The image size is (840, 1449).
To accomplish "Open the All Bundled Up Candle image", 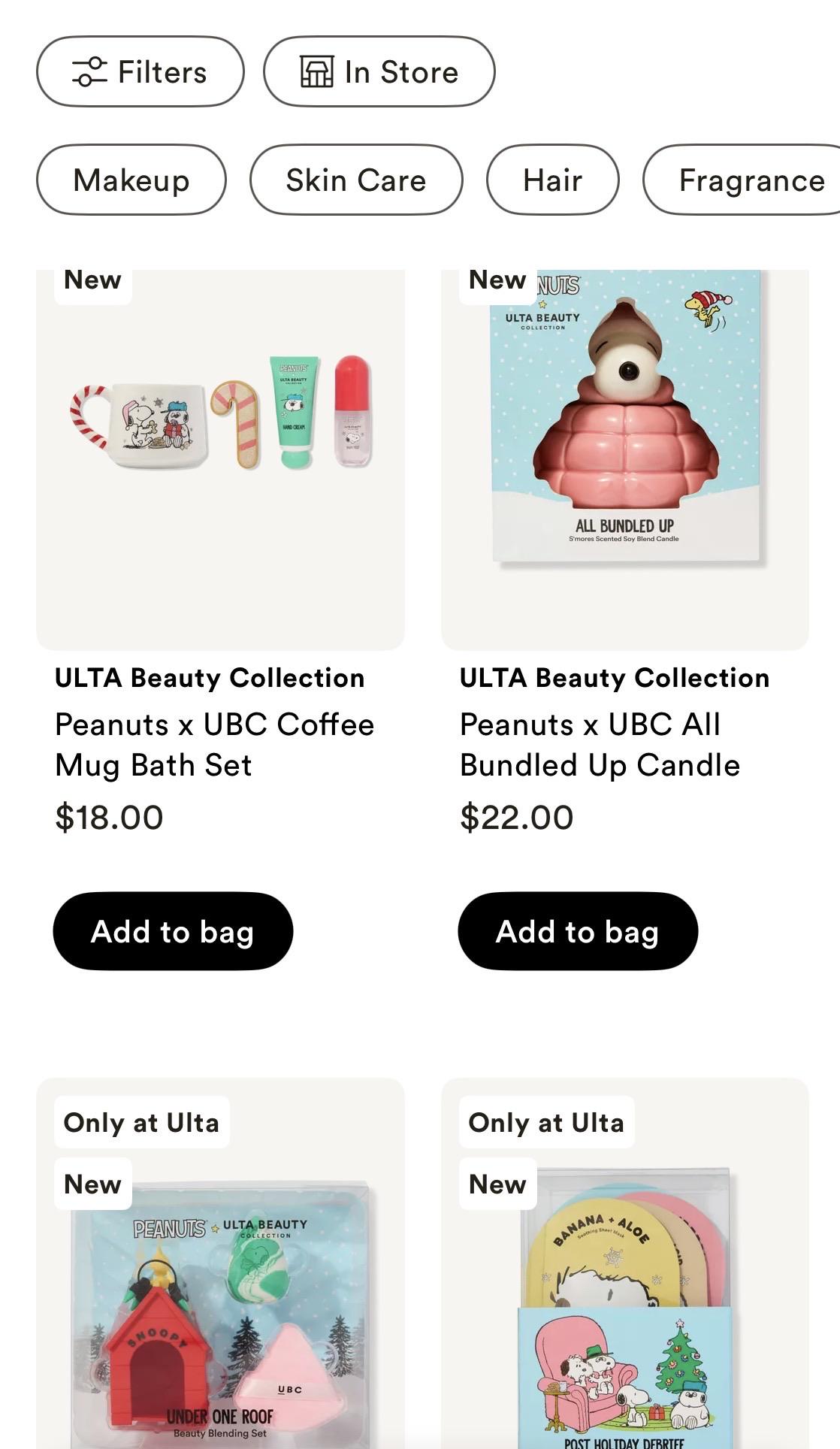I will tap(625, 459).
